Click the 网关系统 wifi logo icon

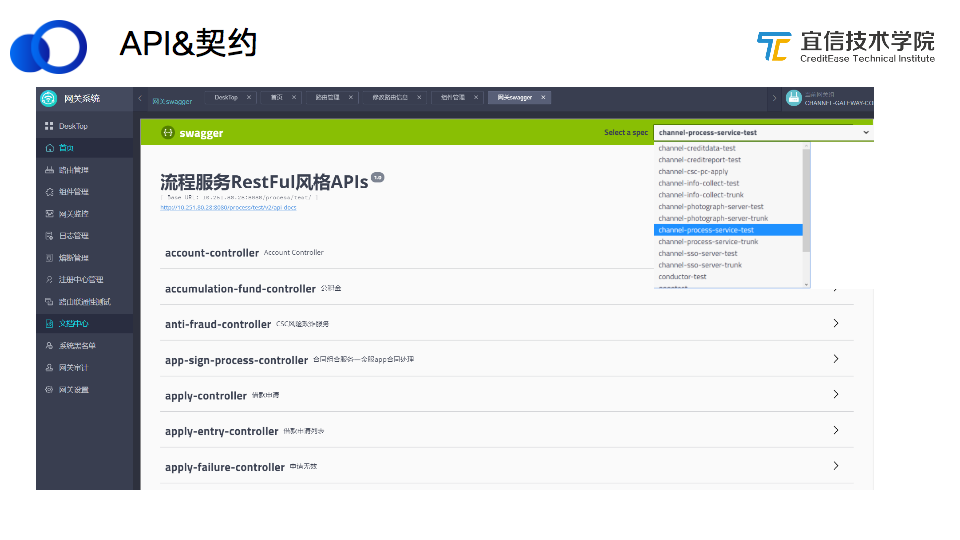(48, 99)
